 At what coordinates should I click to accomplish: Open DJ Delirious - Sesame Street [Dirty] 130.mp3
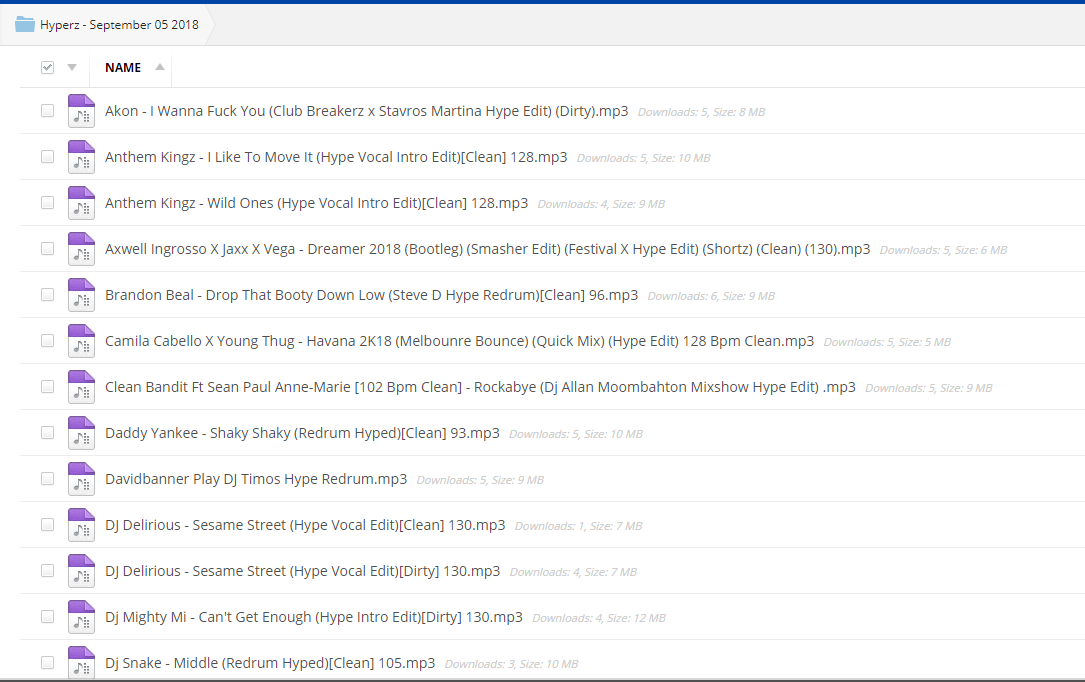pos(302,571)
